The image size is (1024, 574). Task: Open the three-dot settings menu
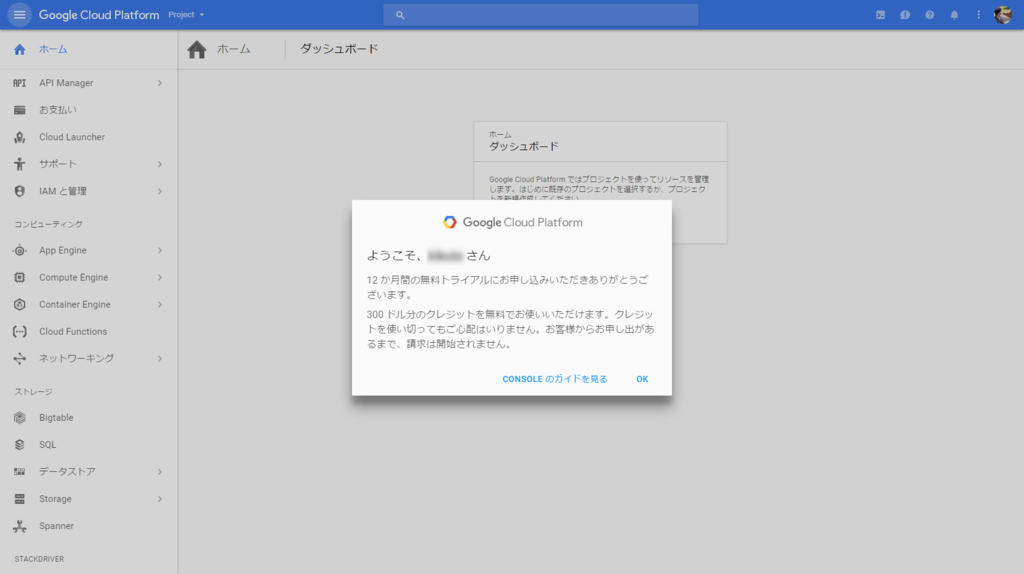point(978,14)
